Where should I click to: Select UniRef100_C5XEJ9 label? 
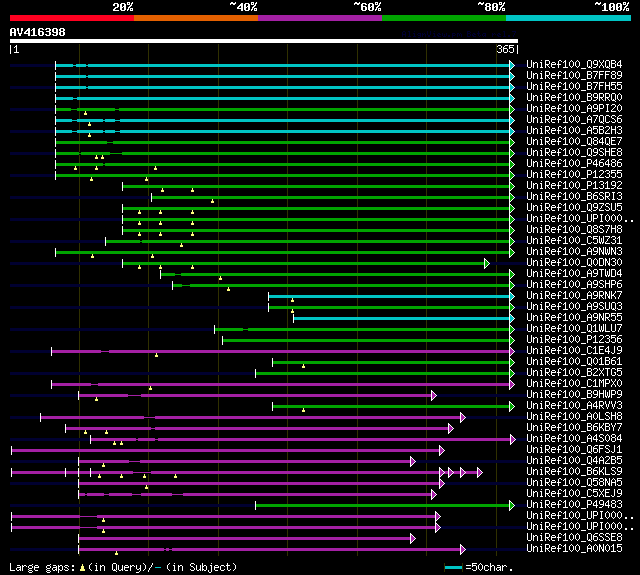[574, 494]
